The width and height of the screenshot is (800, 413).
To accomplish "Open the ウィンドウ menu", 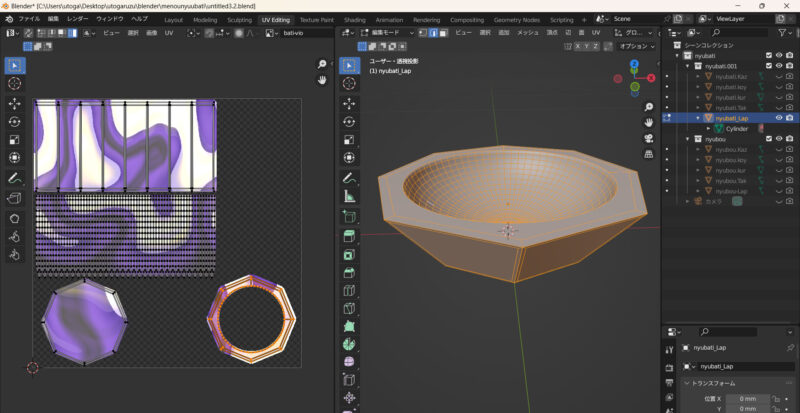I will (x=110, y=19).
